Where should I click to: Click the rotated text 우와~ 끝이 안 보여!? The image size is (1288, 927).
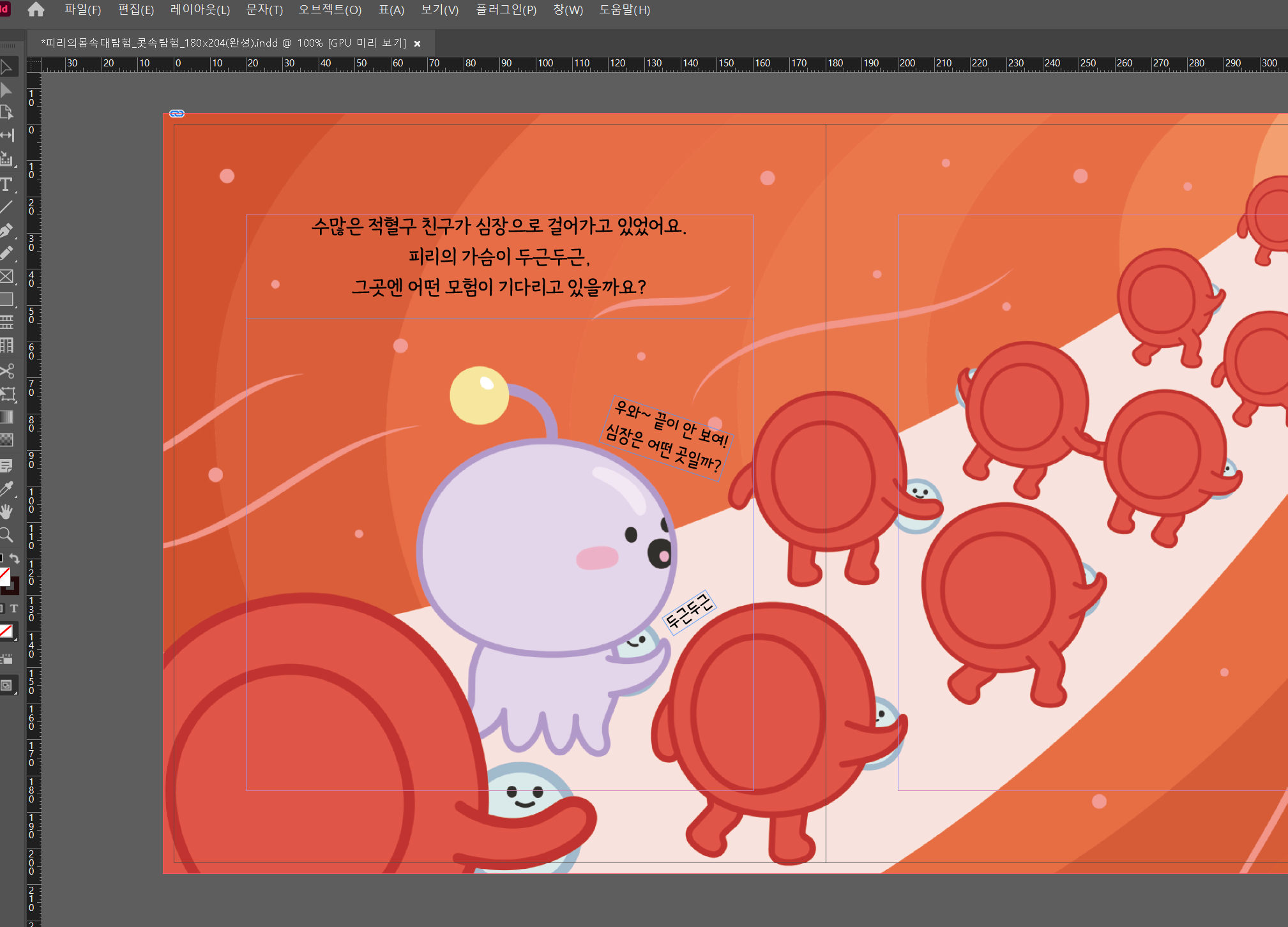coord(671,423)
